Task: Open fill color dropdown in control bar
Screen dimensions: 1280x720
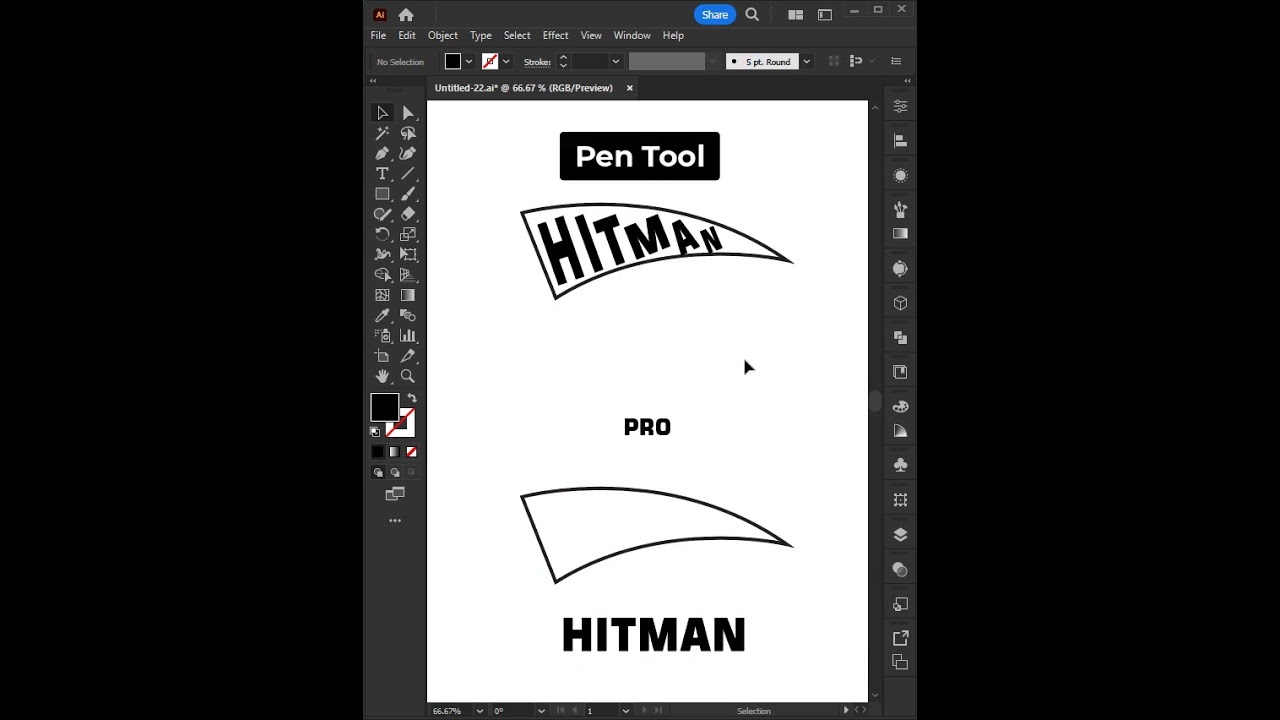Action: [468, 62]
